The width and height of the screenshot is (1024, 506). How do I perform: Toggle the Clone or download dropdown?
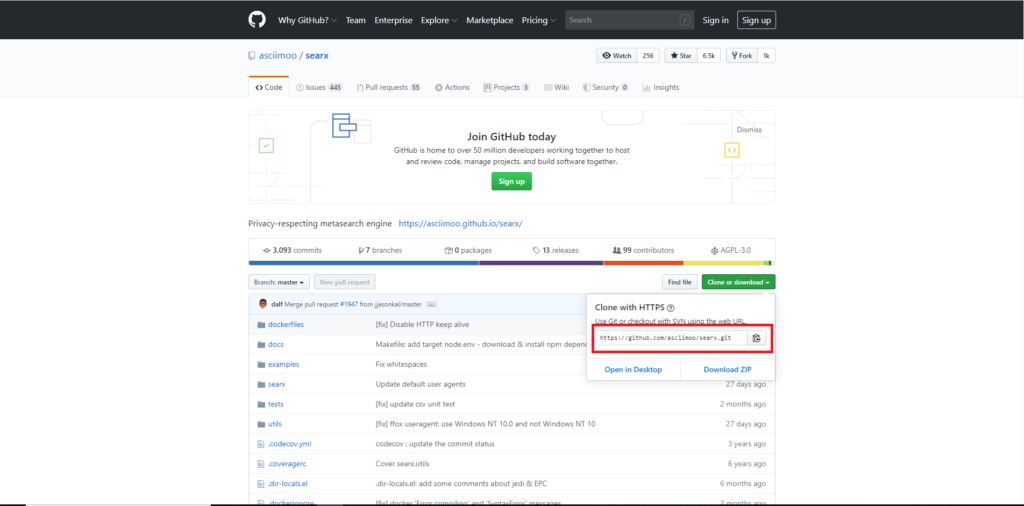coord(739,283)
